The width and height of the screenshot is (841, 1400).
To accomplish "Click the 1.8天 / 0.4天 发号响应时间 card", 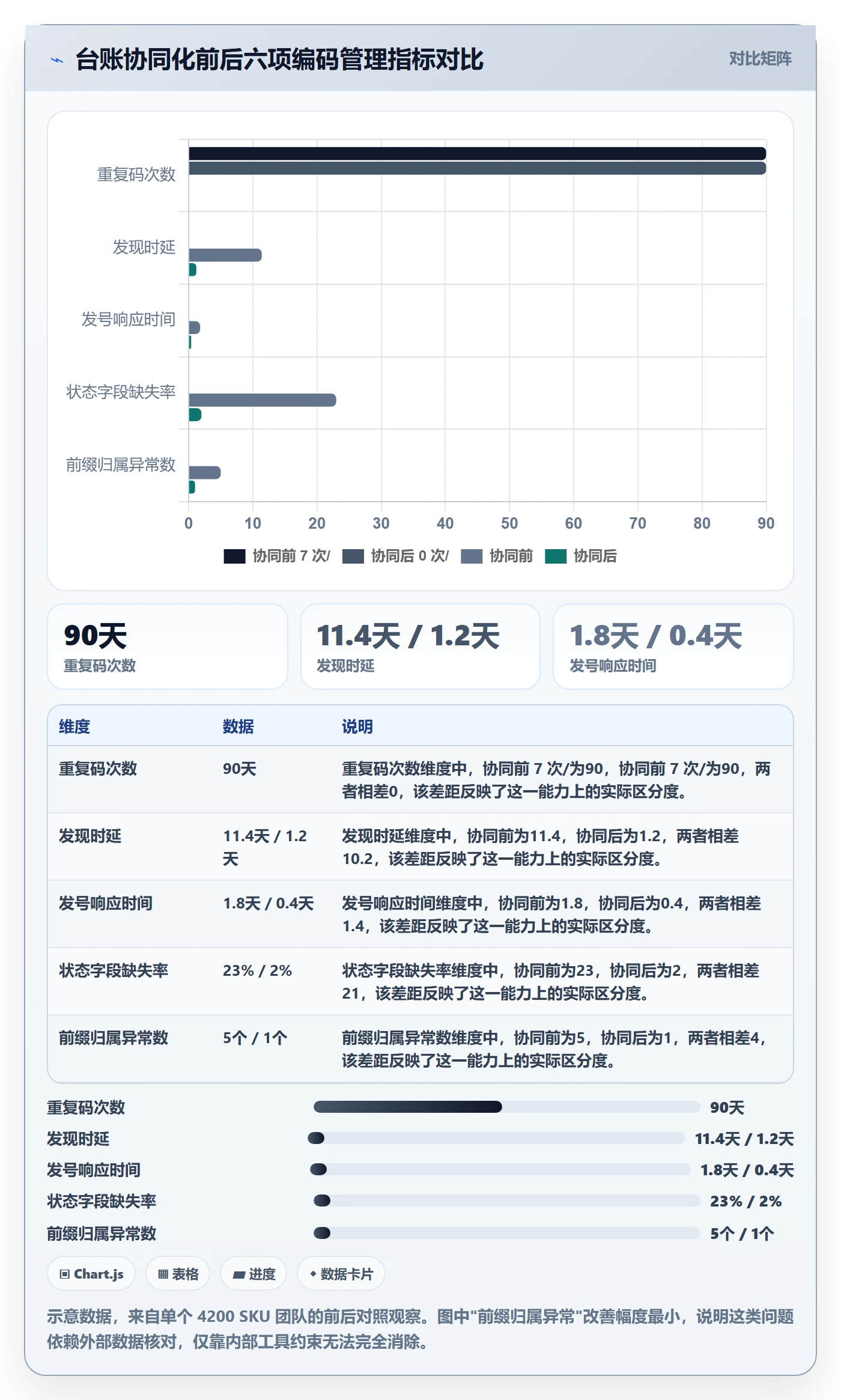I will click(673, 647).
